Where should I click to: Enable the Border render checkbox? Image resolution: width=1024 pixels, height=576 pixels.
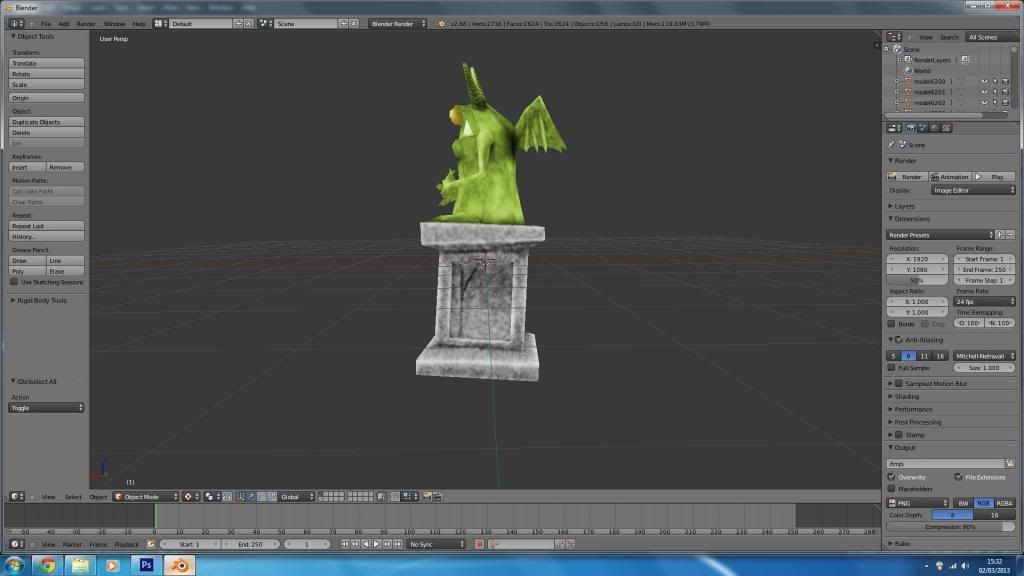point(891,324)
